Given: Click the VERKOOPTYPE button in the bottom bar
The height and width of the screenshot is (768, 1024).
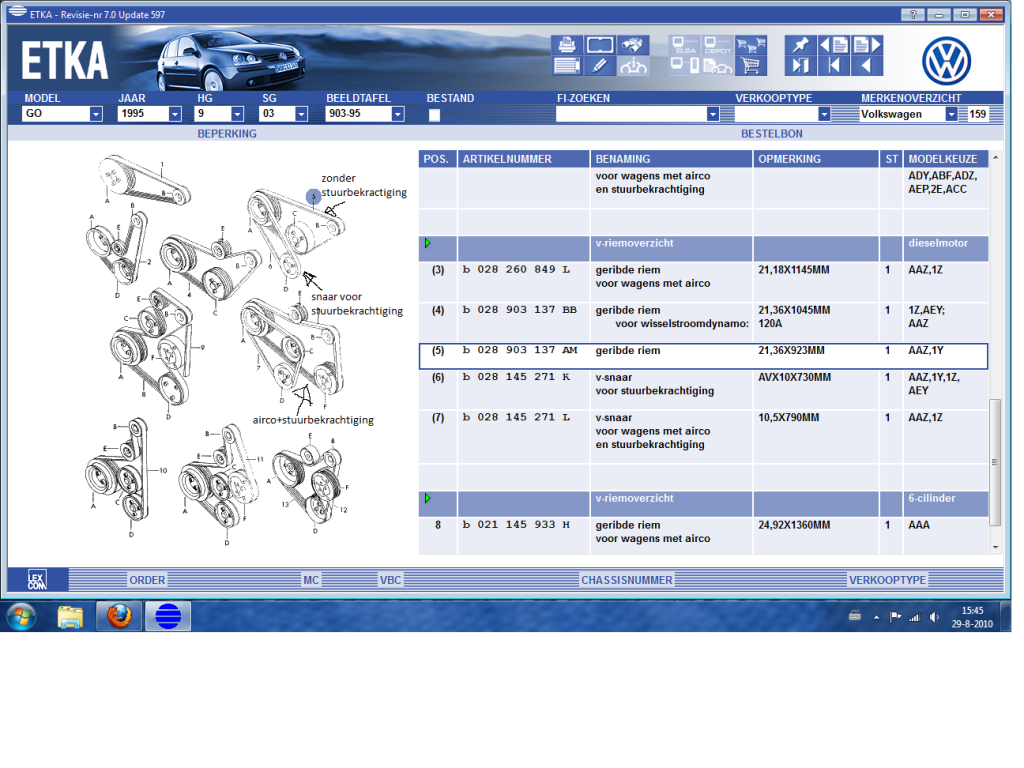Looking at the screenshot, I should (888, 580).
